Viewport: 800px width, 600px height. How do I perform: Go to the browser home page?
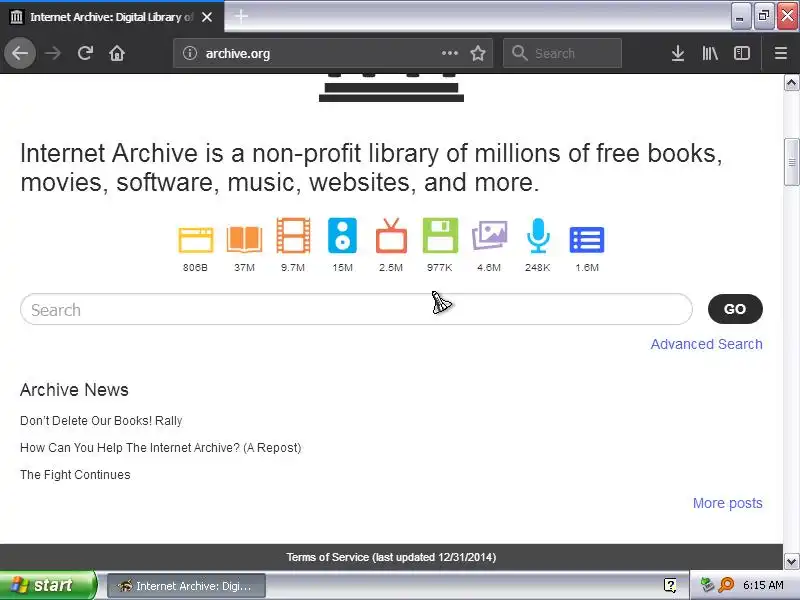(117, 53)
